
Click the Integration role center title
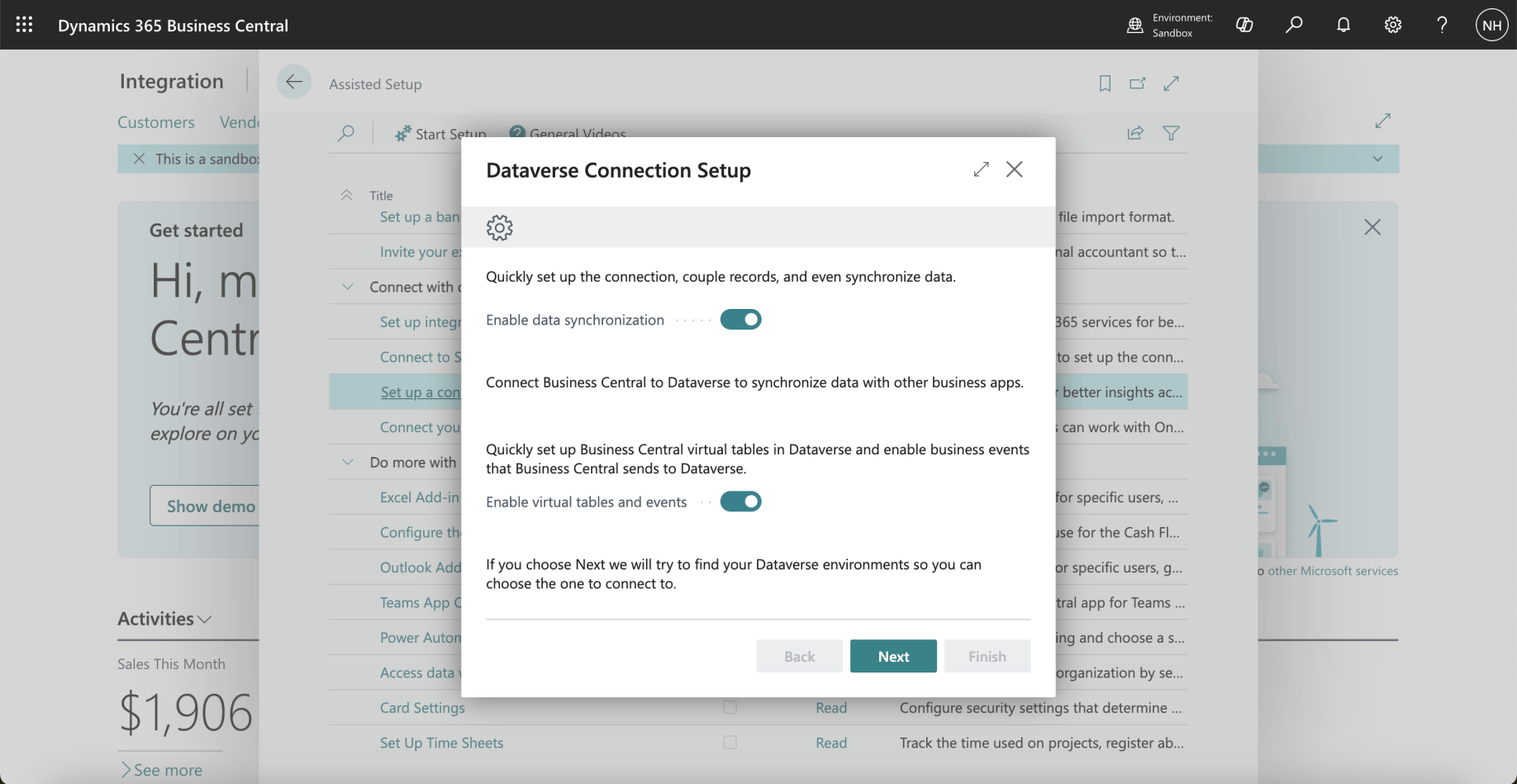coord(172,81)
